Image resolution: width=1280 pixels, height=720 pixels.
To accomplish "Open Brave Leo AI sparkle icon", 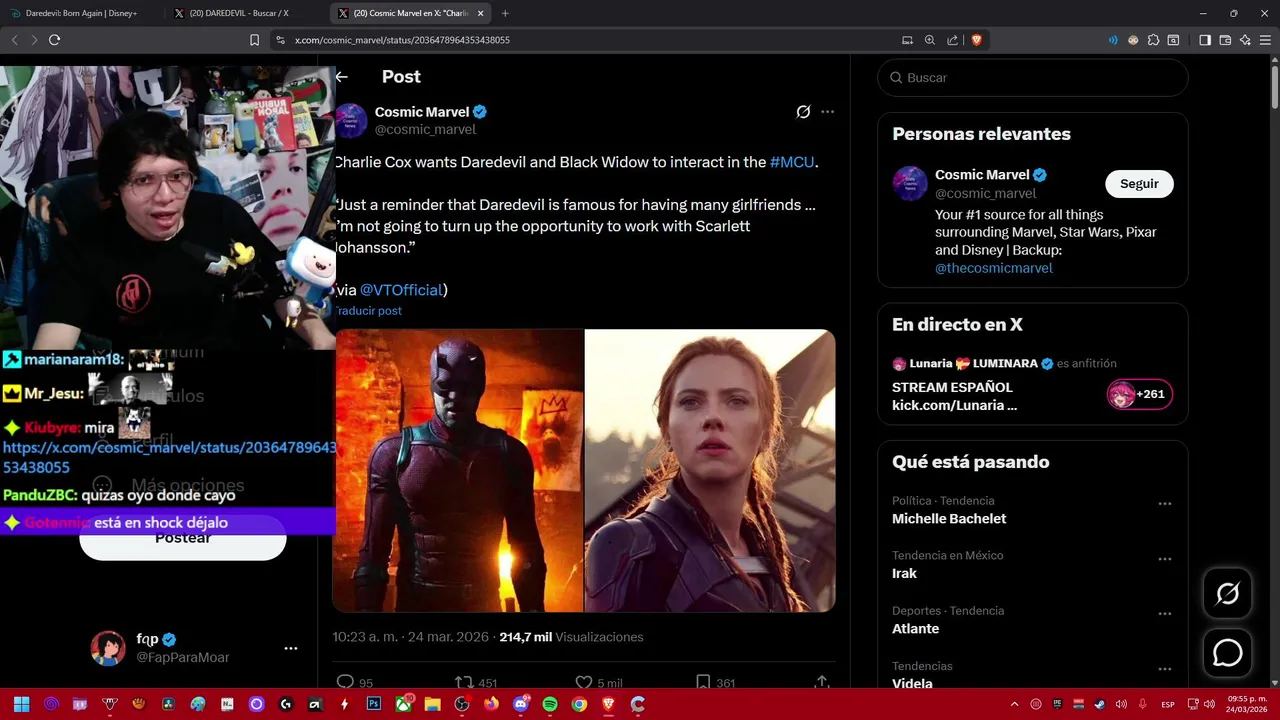I will tap(1245, 40).
